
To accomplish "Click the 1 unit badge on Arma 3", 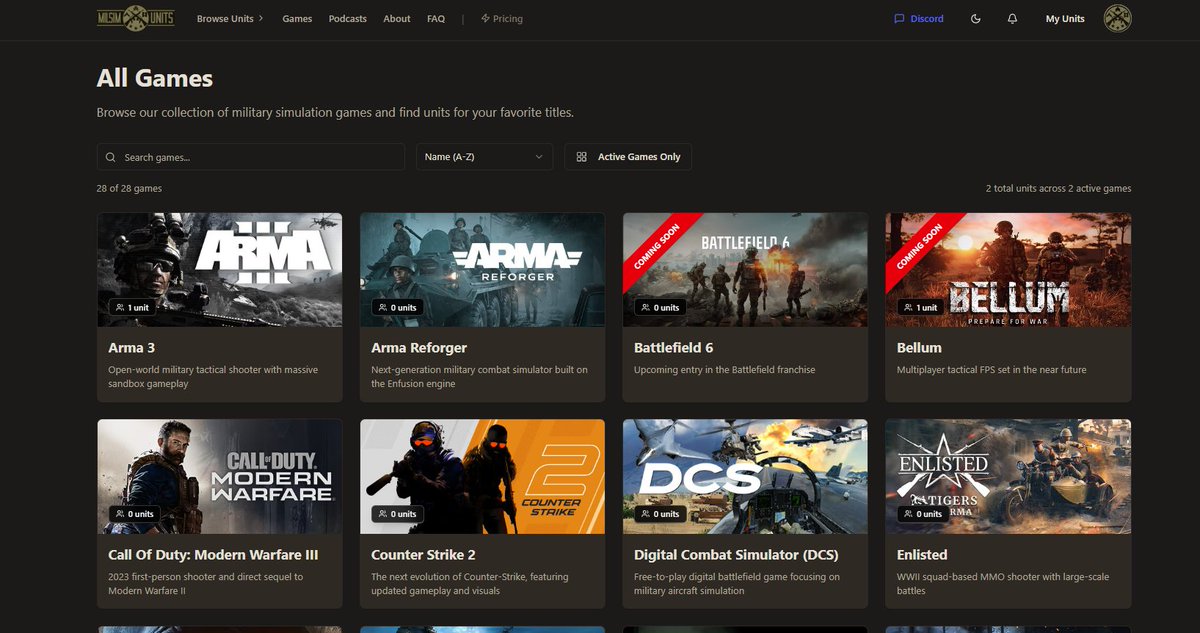I will 132,308.
